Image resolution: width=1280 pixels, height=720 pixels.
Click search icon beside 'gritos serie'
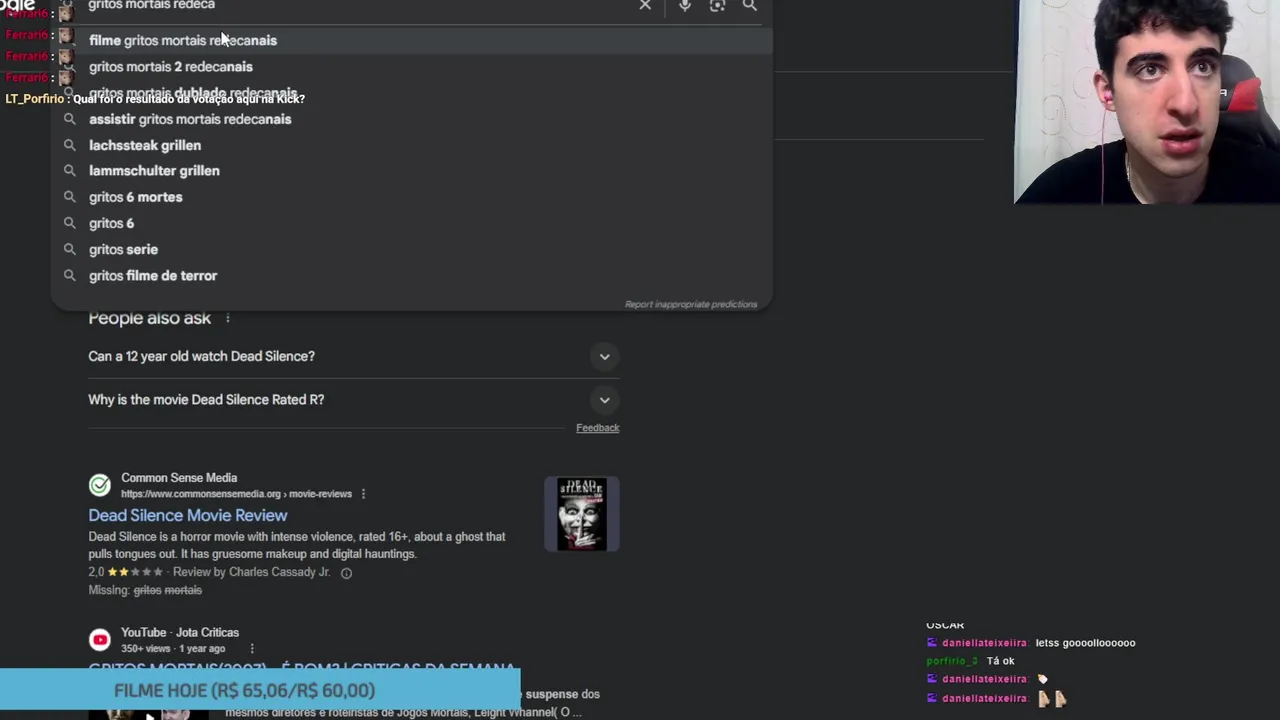click(69, 249)
